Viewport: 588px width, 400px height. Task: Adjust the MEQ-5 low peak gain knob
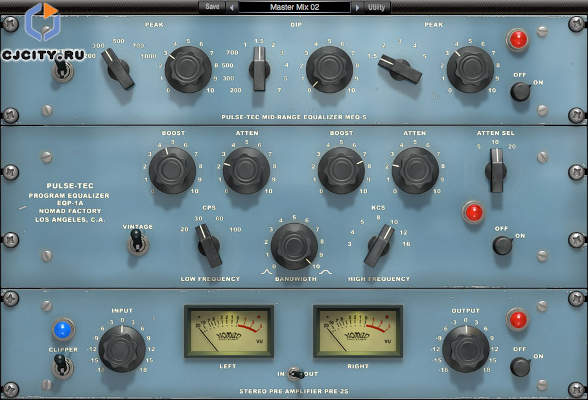tap(188, 69)
